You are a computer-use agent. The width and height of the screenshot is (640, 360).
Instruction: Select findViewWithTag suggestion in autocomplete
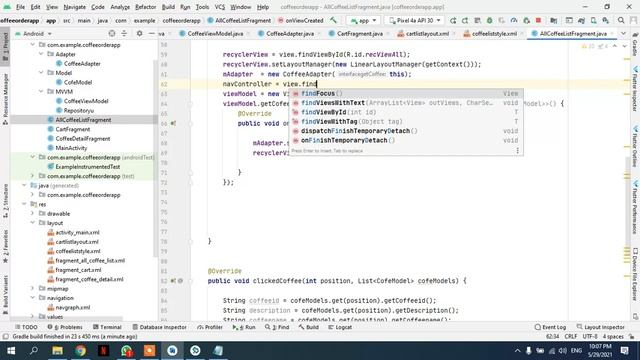coord(406,122)
